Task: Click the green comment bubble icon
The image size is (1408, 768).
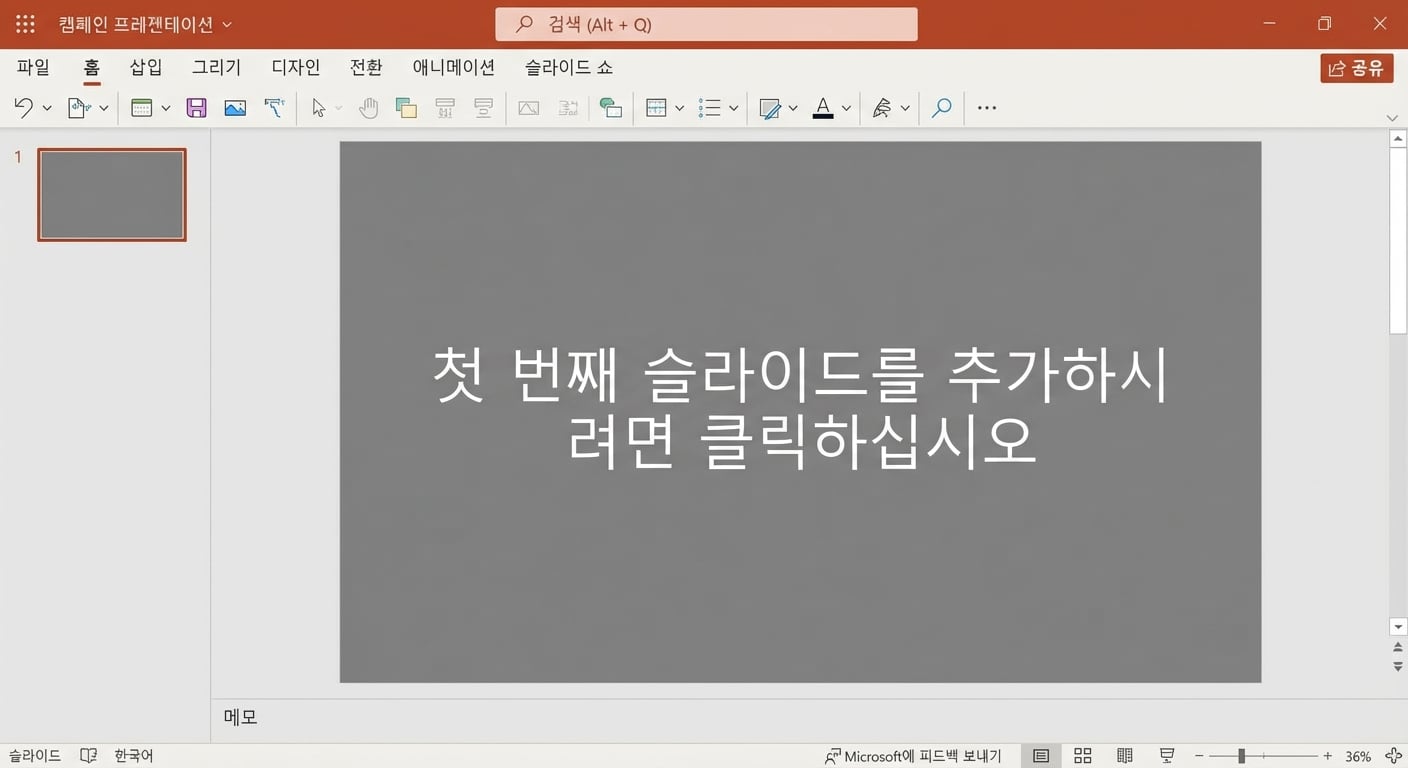Action: pos(611,108)
